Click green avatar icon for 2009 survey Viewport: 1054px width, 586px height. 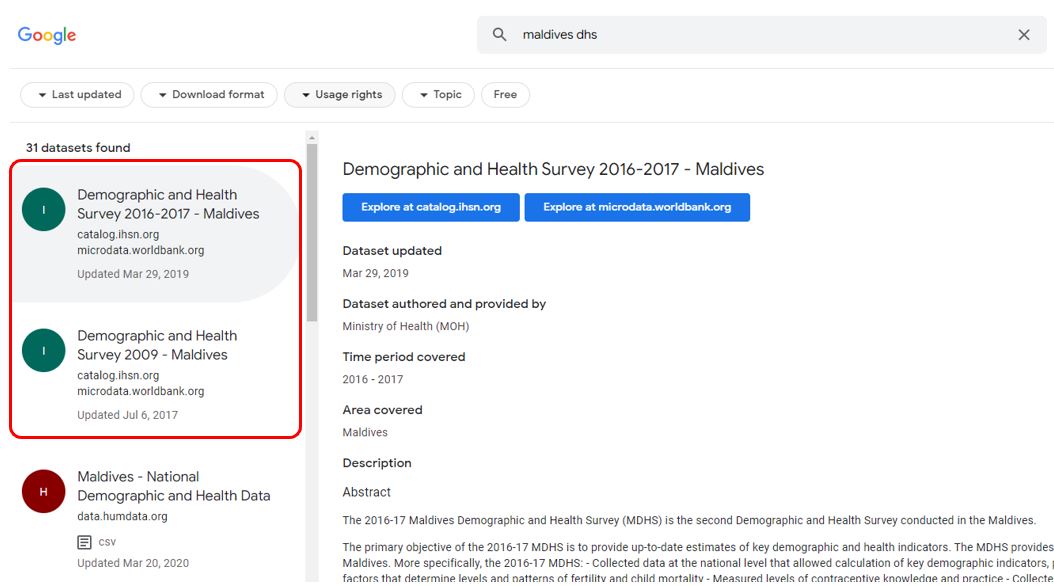point(44,350)
